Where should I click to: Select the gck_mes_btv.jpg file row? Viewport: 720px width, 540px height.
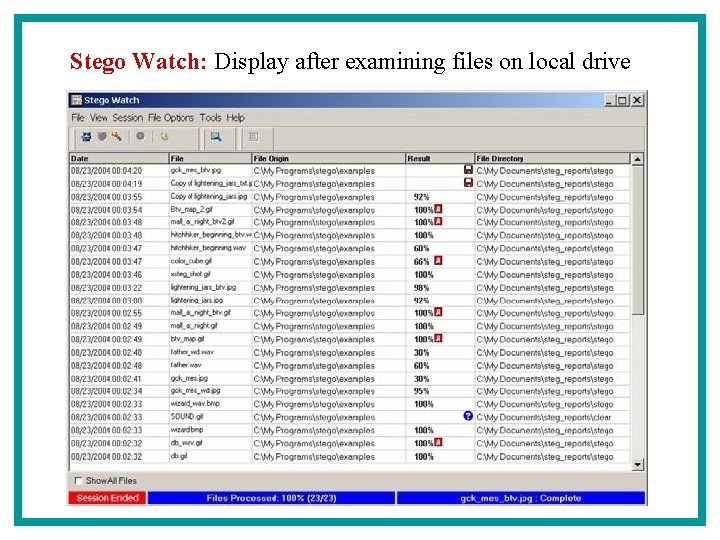(350, 170)
